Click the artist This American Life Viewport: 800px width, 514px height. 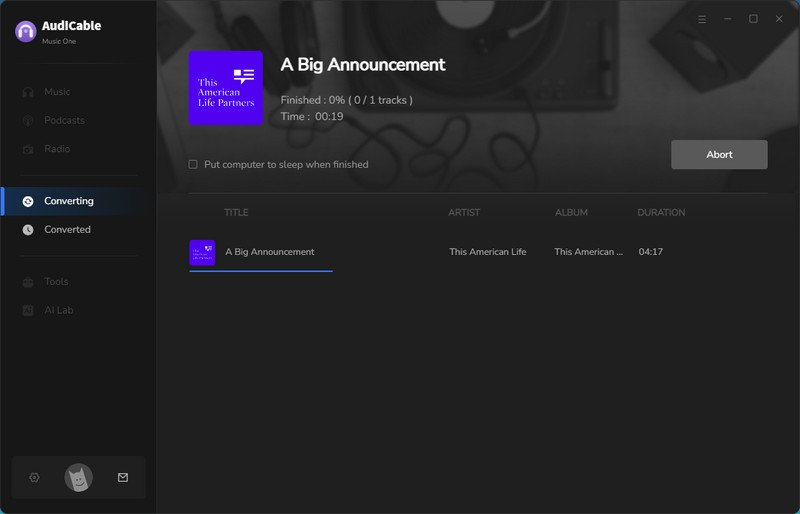[x=488, y=252]
